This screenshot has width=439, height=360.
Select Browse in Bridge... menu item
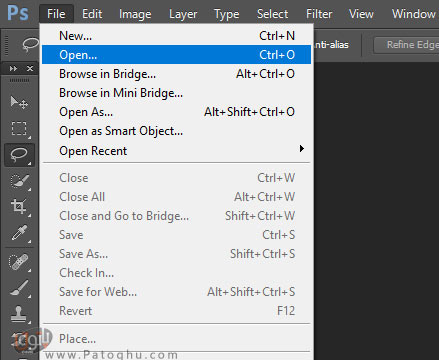(x=176, y=74)
